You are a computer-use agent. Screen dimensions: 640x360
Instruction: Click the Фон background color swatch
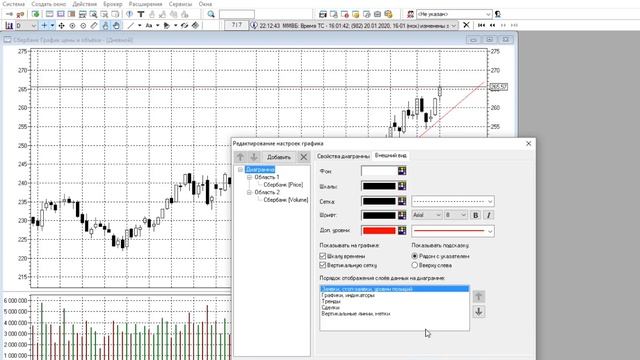pos(379,171)
